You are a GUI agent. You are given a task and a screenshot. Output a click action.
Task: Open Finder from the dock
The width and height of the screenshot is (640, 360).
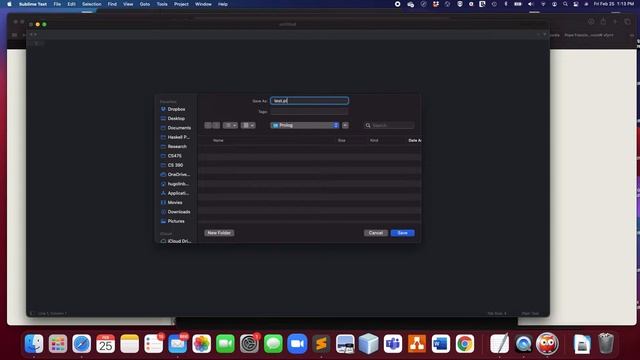click(x=34, y=344)
